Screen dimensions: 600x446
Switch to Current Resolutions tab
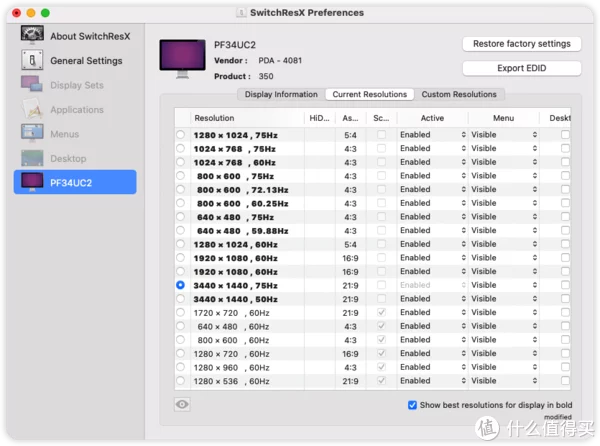click(369, 94)
